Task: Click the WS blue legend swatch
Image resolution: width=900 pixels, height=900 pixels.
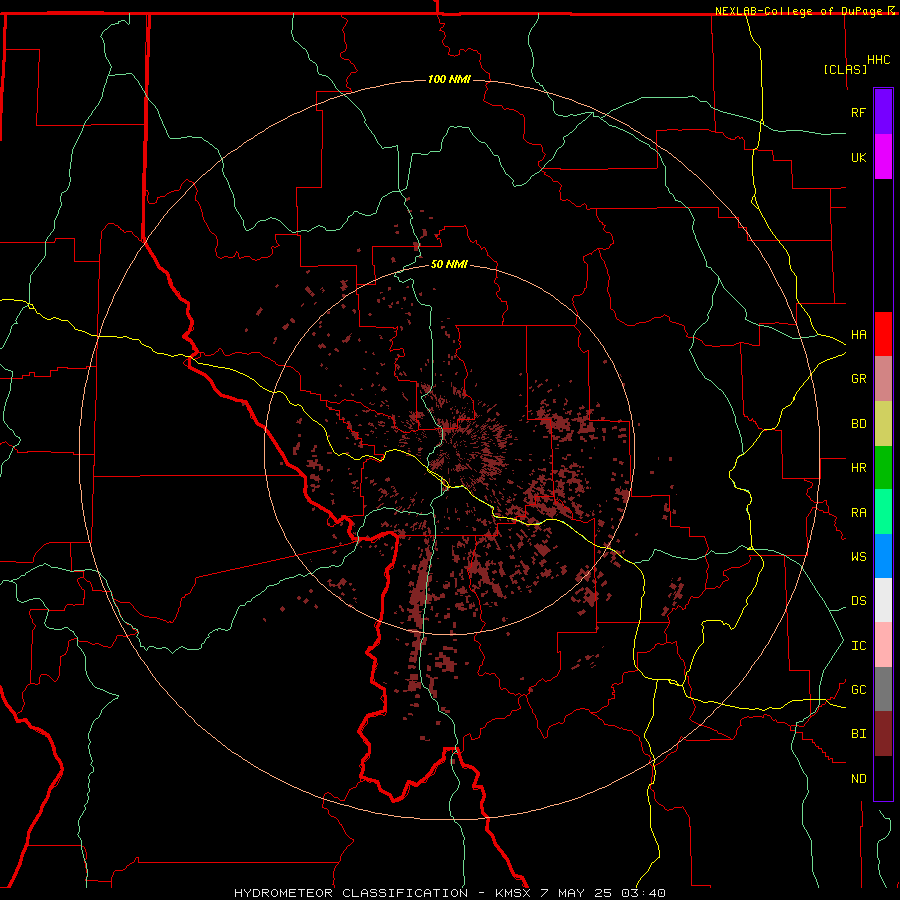Action: tap(883, 556)
